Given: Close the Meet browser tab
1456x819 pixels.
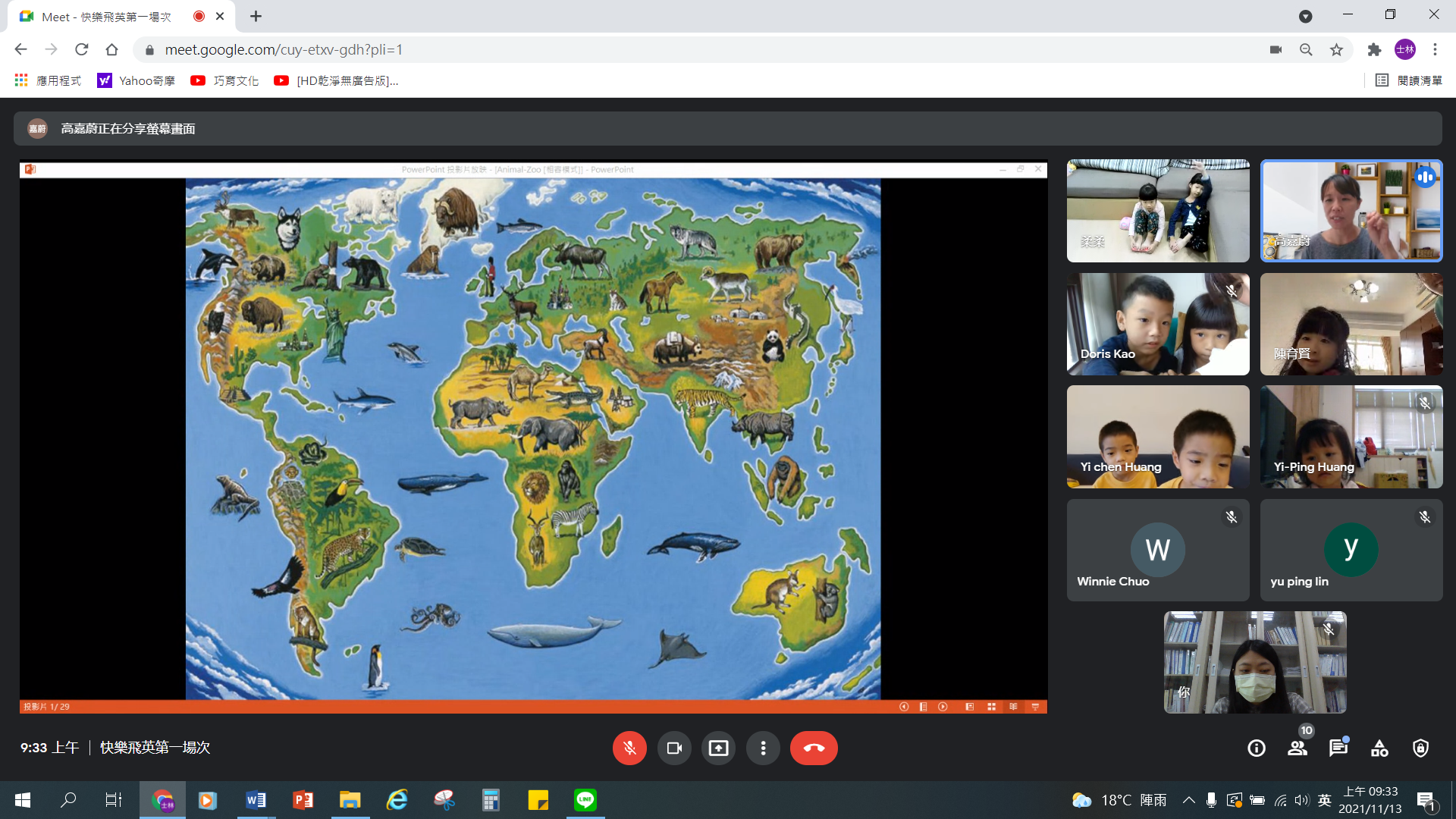Looking at the screenshot, I should point(220,16).
